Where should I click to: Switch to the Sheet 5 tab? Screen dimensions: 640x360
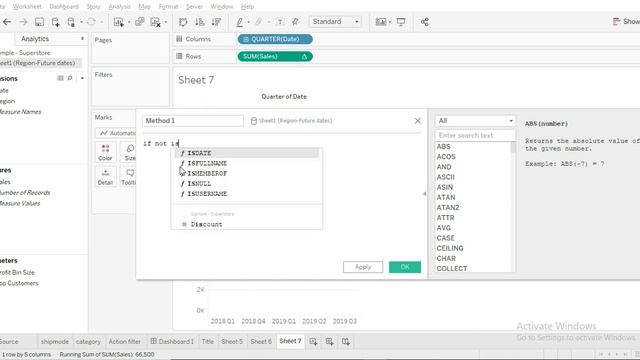pyautogui.click(x=232, y=342)
